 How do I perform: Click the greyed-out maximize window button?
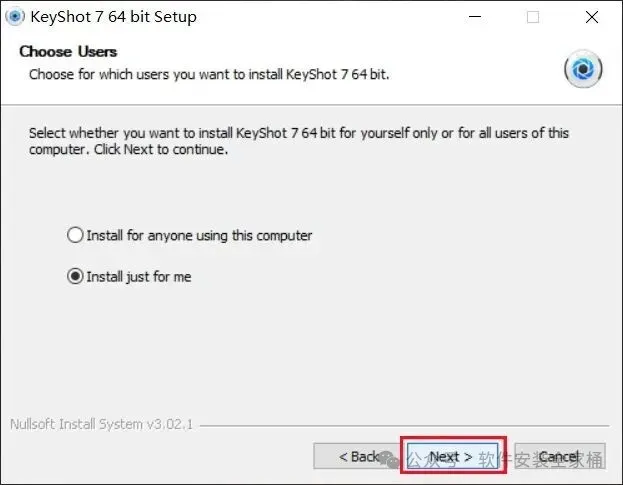point(533,17)
